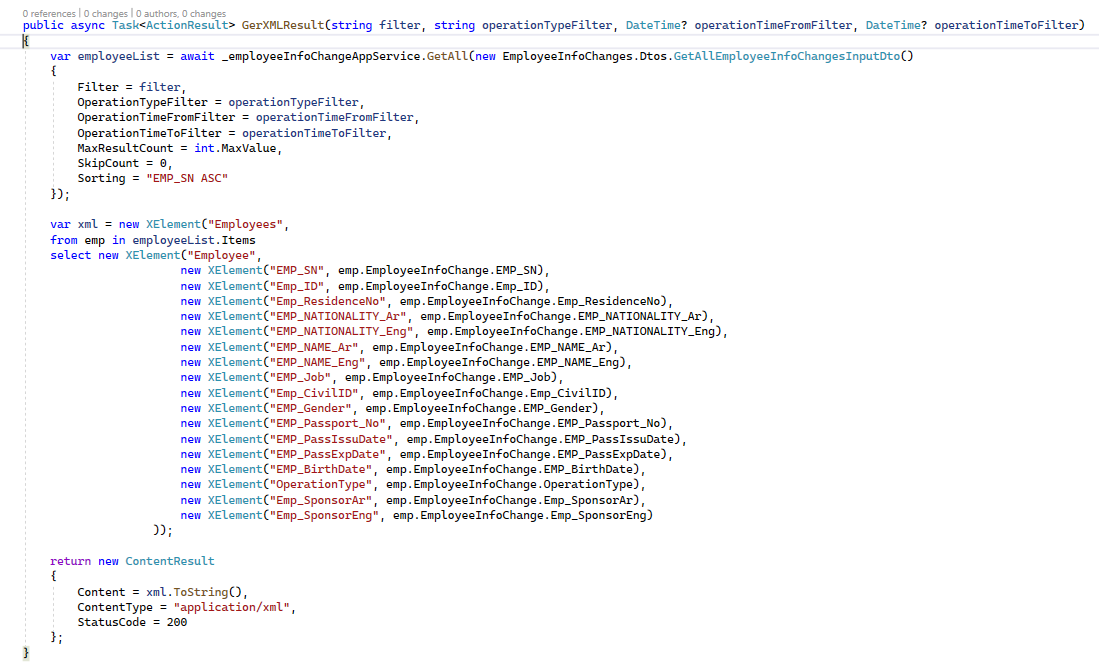Click the method's opening curly brace

pos(26,40)
